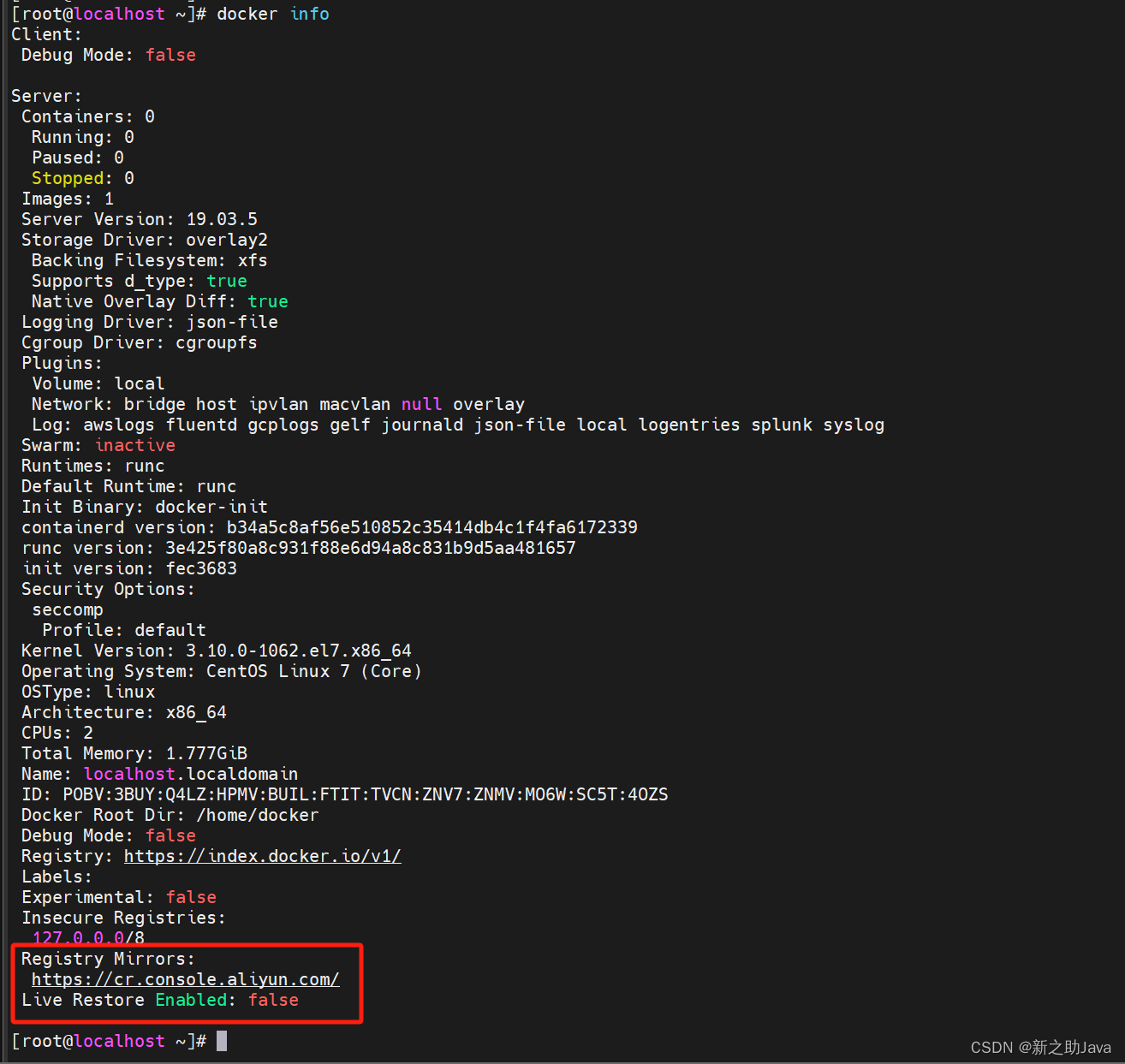The width and height of the screenshot is (1125, 1064).
Task: Click the 'Log: awslogs fluentd' plugins line
Action: [x=458, y=425]
